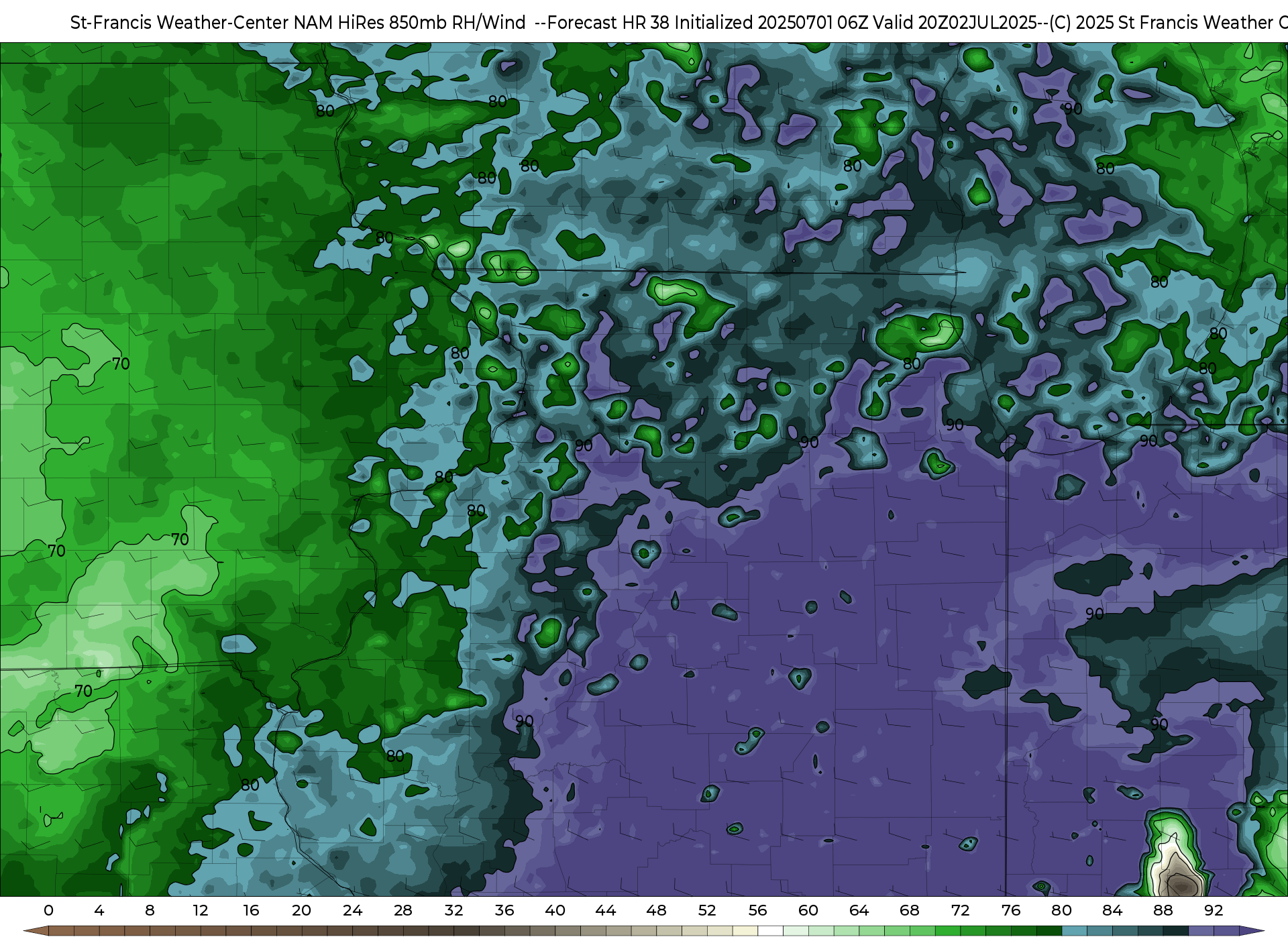The width and height of the screenshot is (1288, 939).
Task: Click the colorbar tick label "12"
Action: click(x=201, y=911)
